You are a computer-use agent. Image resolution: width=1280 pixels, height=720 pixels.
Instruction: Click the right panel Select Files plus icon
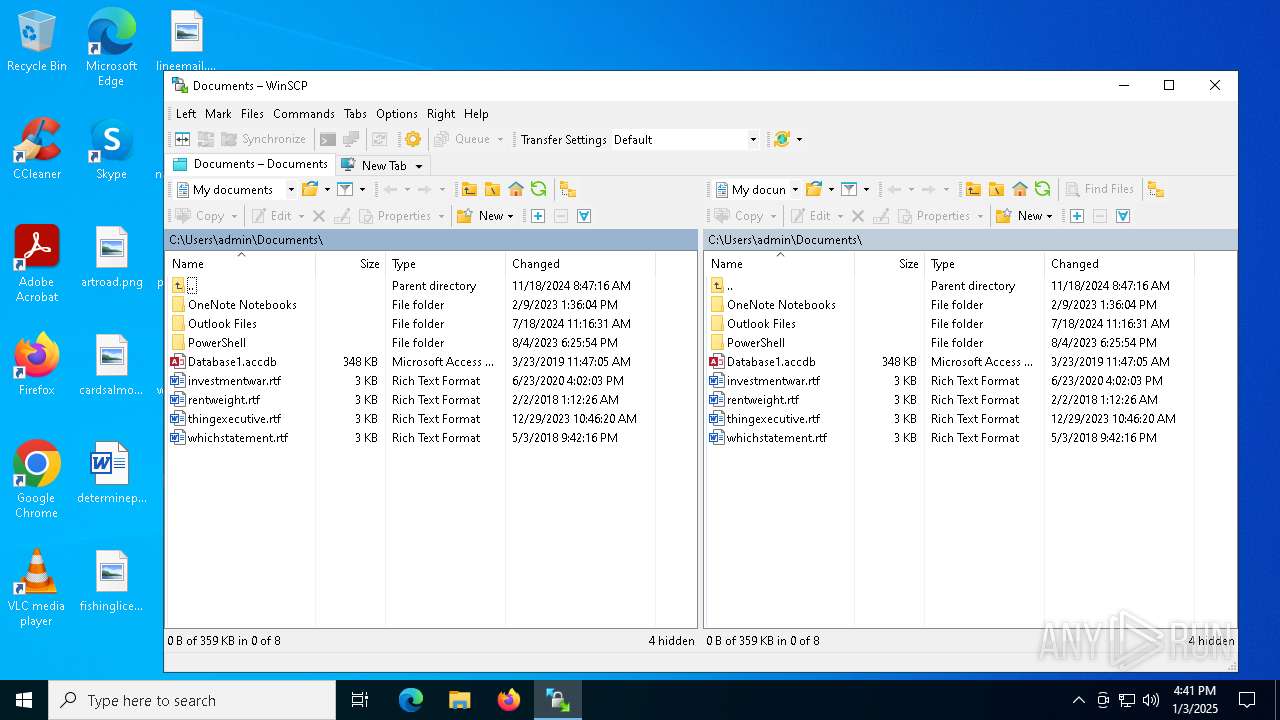(x=1076, y=216)
